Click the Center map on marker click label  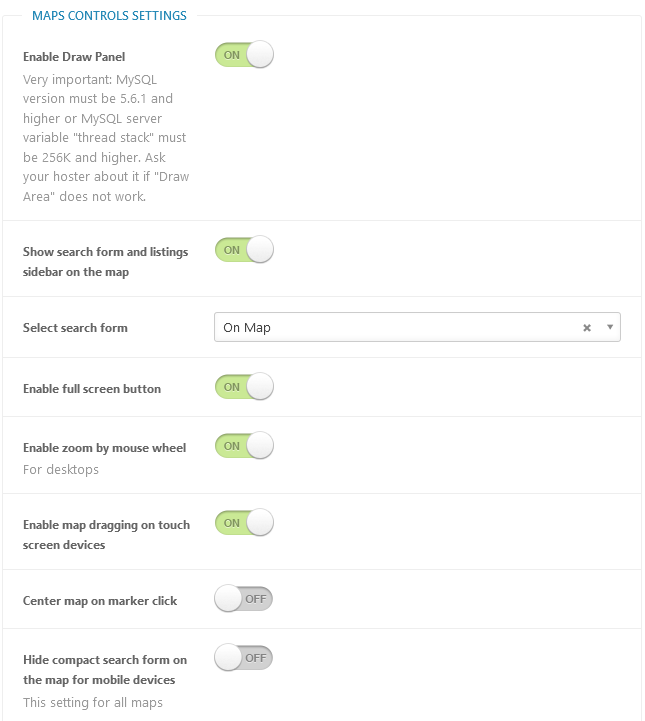click(100, 601)
